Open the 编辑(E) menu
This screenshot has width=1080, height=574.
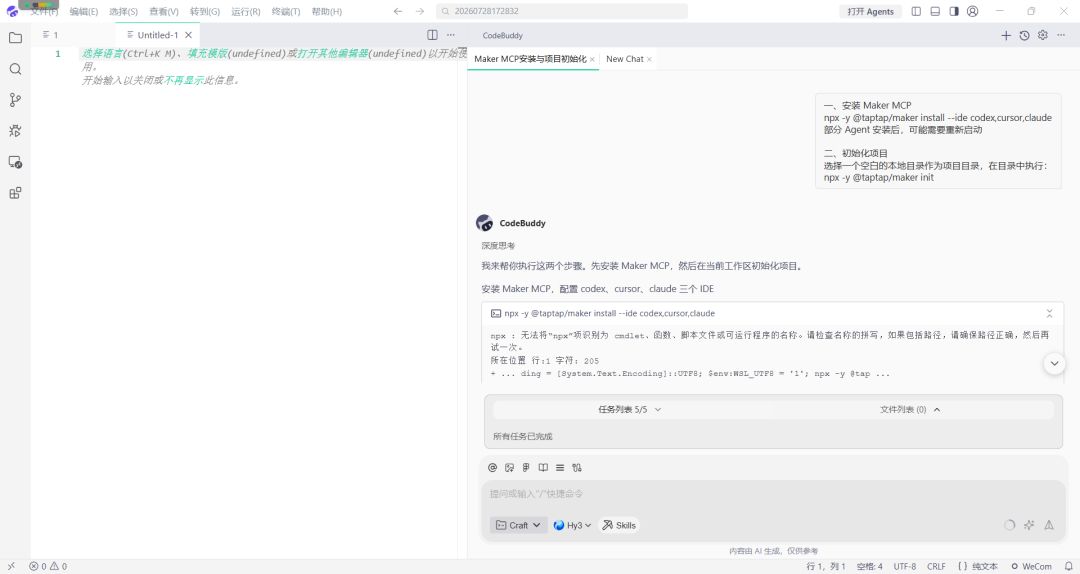click(83, 12)
